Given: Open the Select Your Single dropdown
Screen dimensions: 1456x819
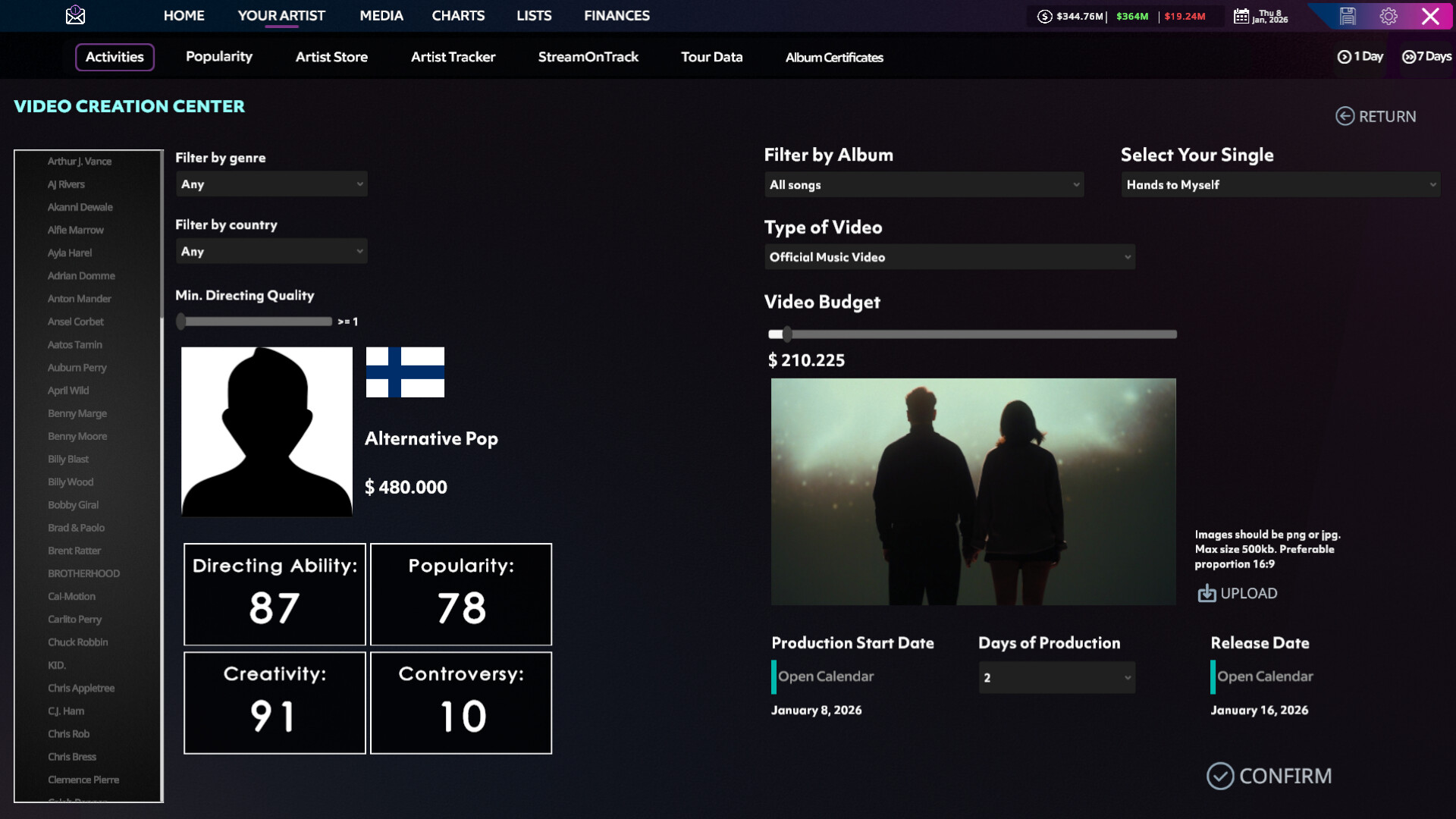Looking at the screenshot, I should coord(1280,185).
